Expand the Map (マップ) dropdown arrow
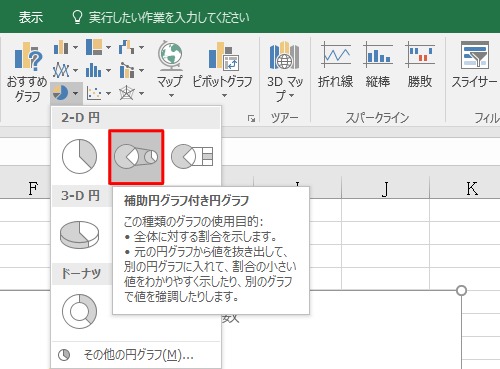 pos(171,96)
